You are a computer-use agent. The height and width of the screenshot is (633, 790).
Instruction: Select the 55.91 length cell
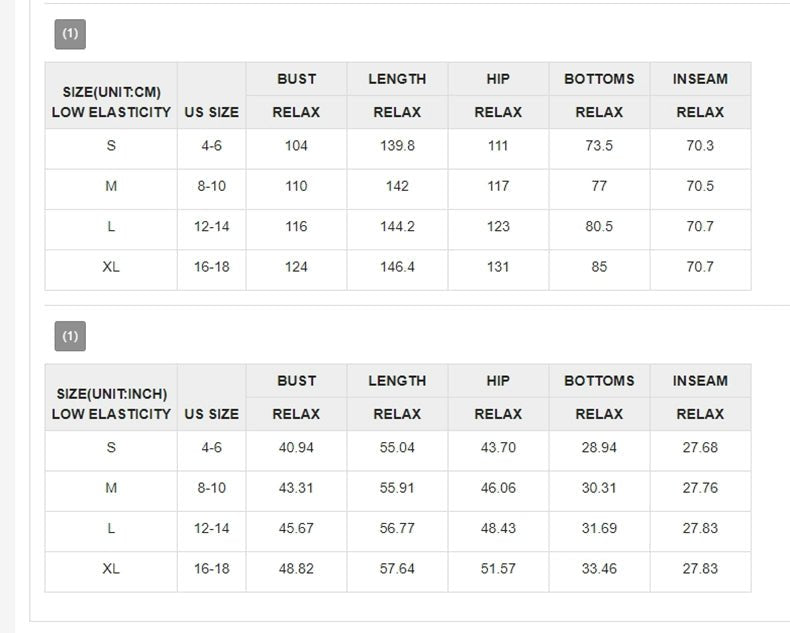[x=397, y=488]
